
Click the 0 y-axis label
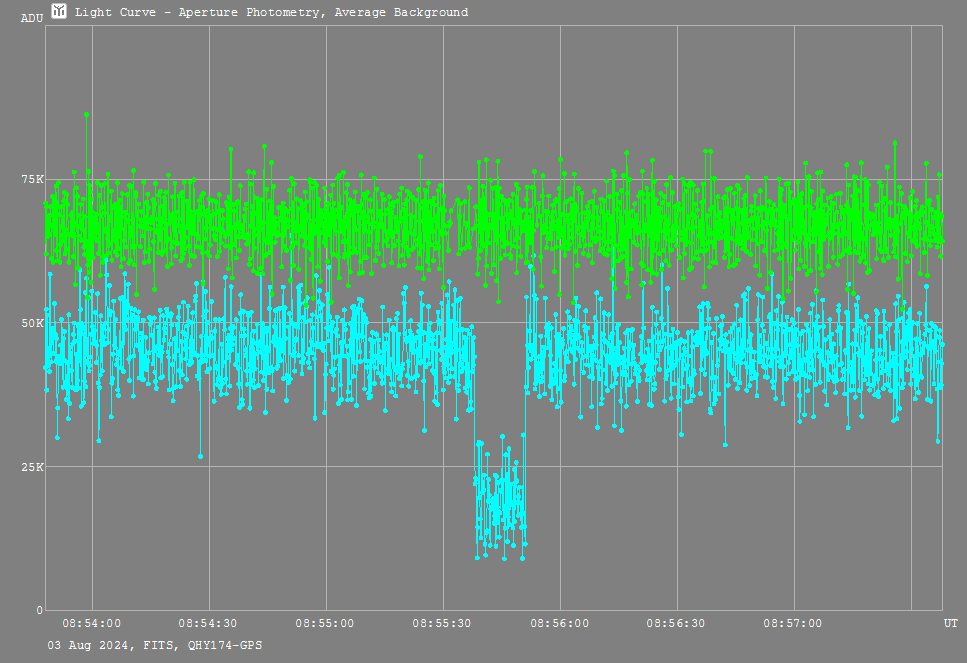(40, 611)
